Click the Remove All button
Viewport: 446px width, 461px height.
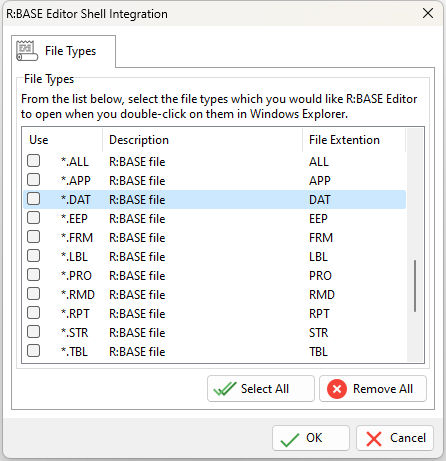[x=373, y=389]
